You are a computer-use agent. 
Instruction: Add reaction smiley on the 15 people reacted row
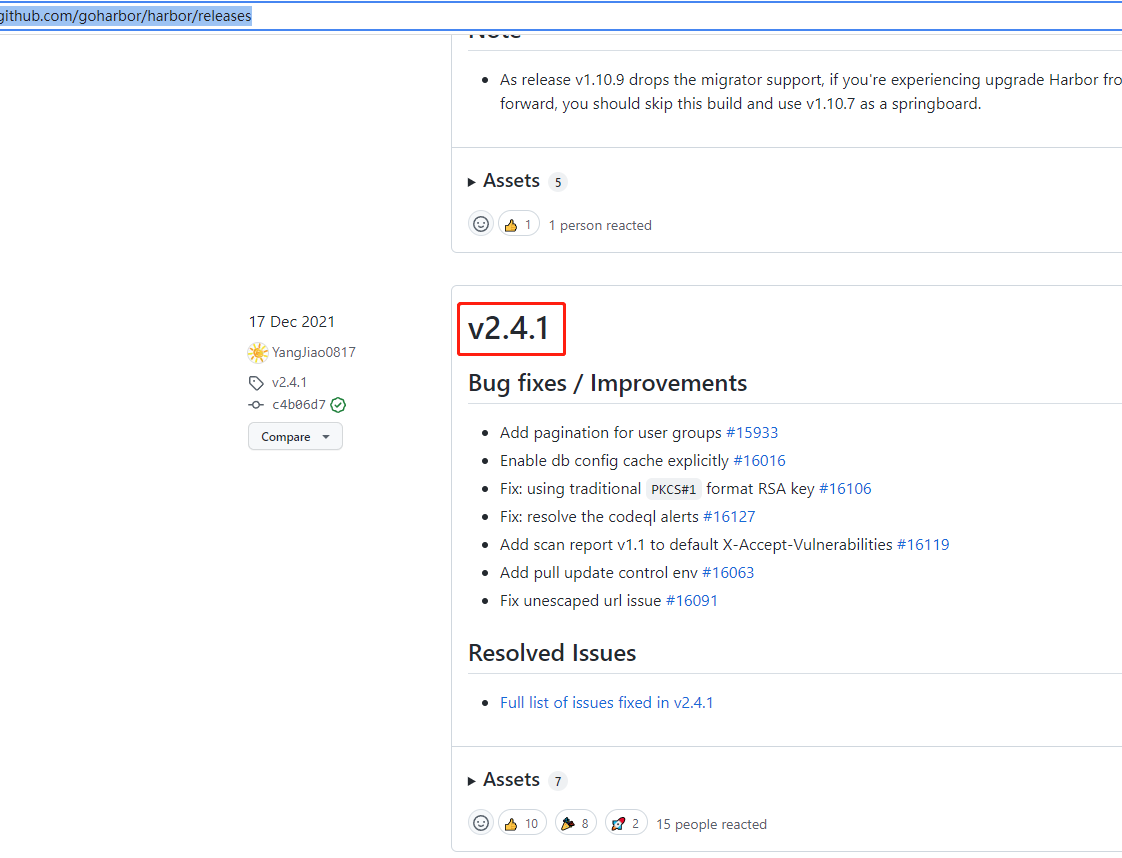coord(481,823)
